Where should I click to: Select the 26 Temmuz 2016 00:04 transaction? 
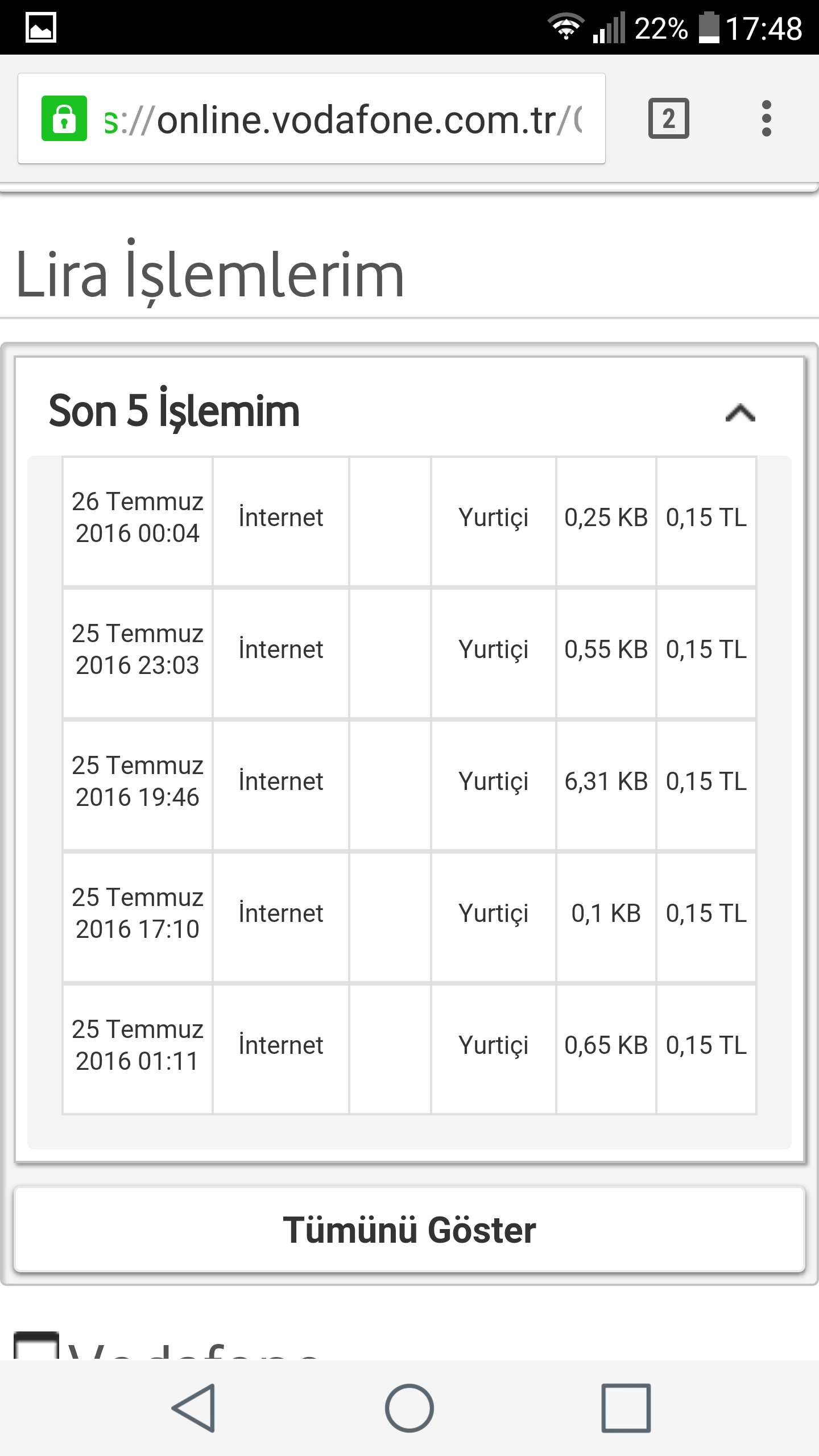click(x=137, y=518)
